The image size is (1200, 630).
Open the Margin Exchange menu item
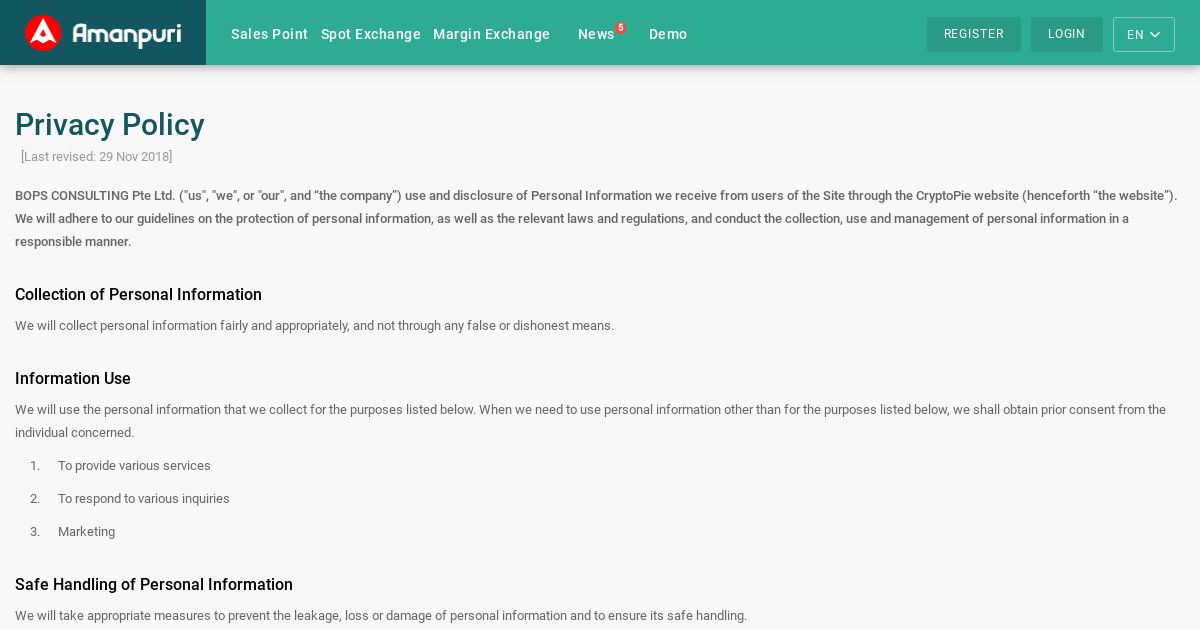(491, 34)
